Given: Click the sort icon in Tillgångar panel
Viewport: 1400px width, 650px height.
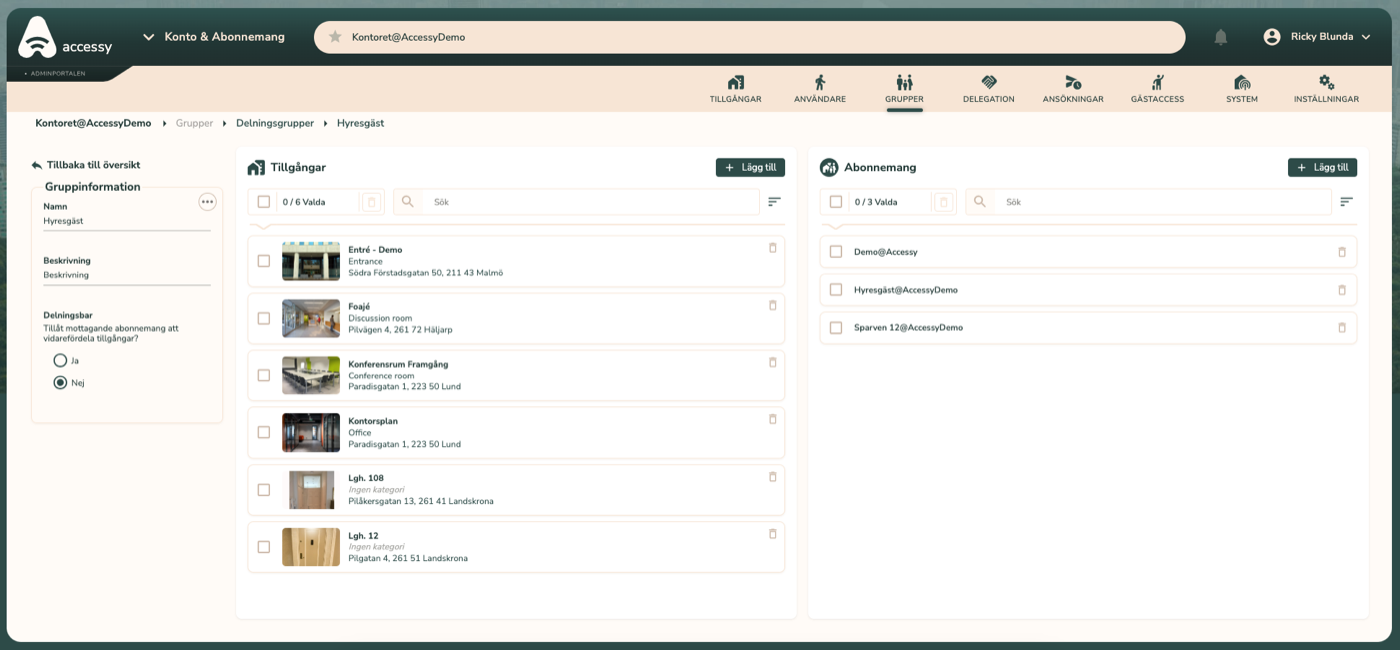Looking at the screenshot, I should pos(774,202).
